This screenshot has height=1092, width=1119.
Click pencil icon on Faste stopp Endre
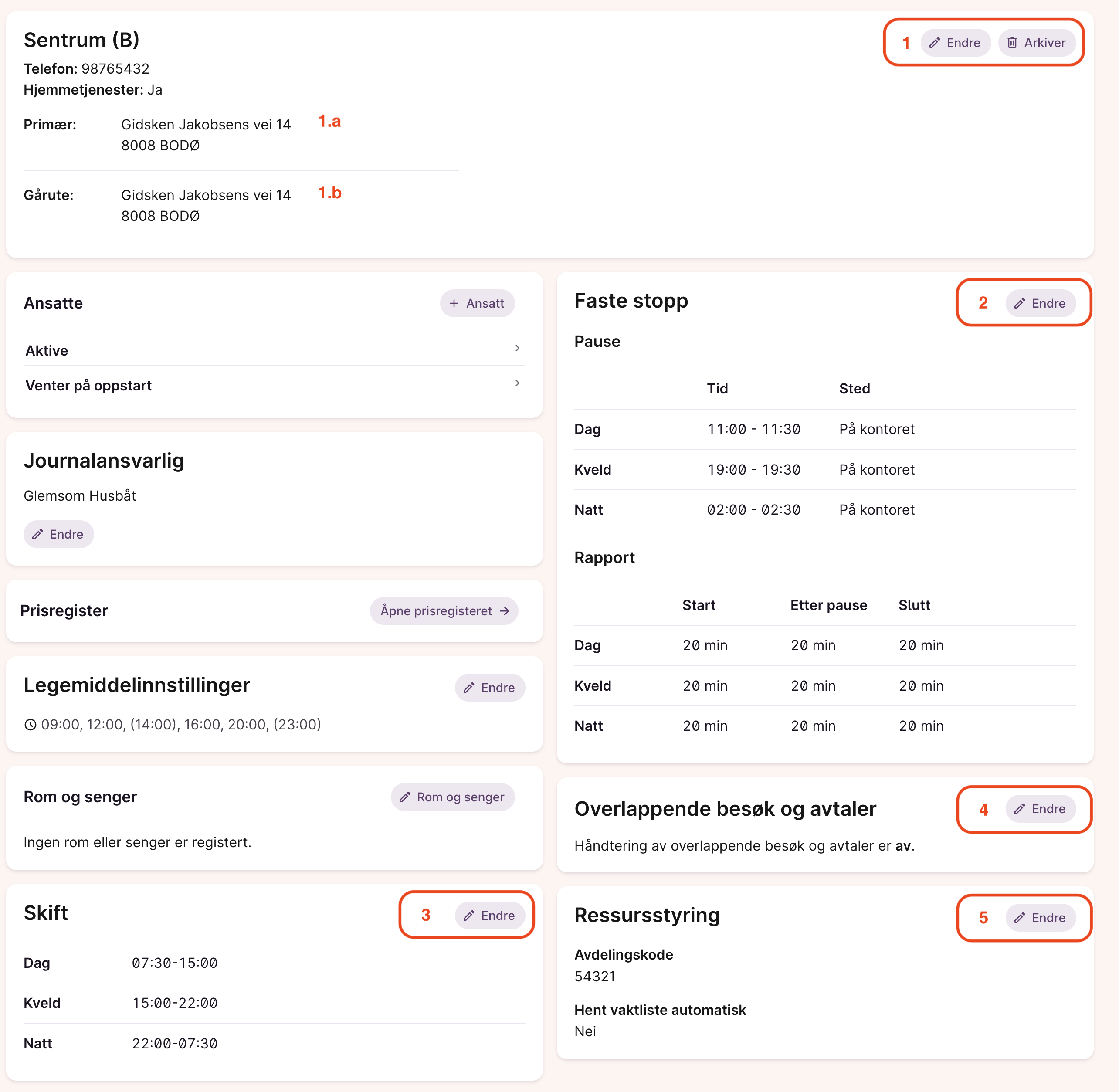coord(1019,303)
